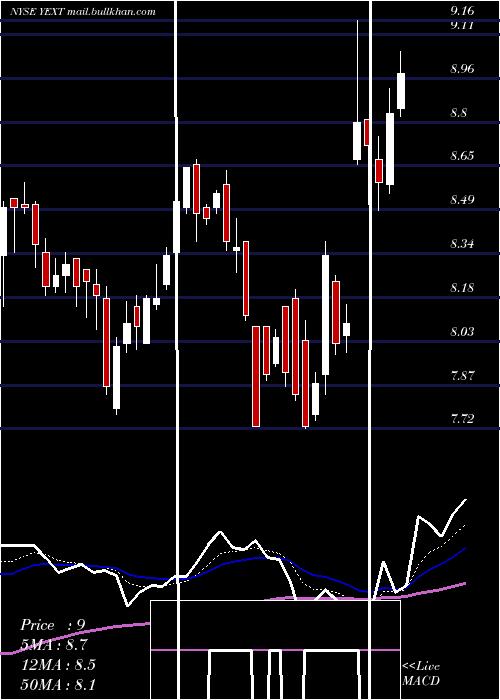Viewport: 500px width, 700px height.
Task: Select the 7.72 price axis label
Action: tap(462, 419)
